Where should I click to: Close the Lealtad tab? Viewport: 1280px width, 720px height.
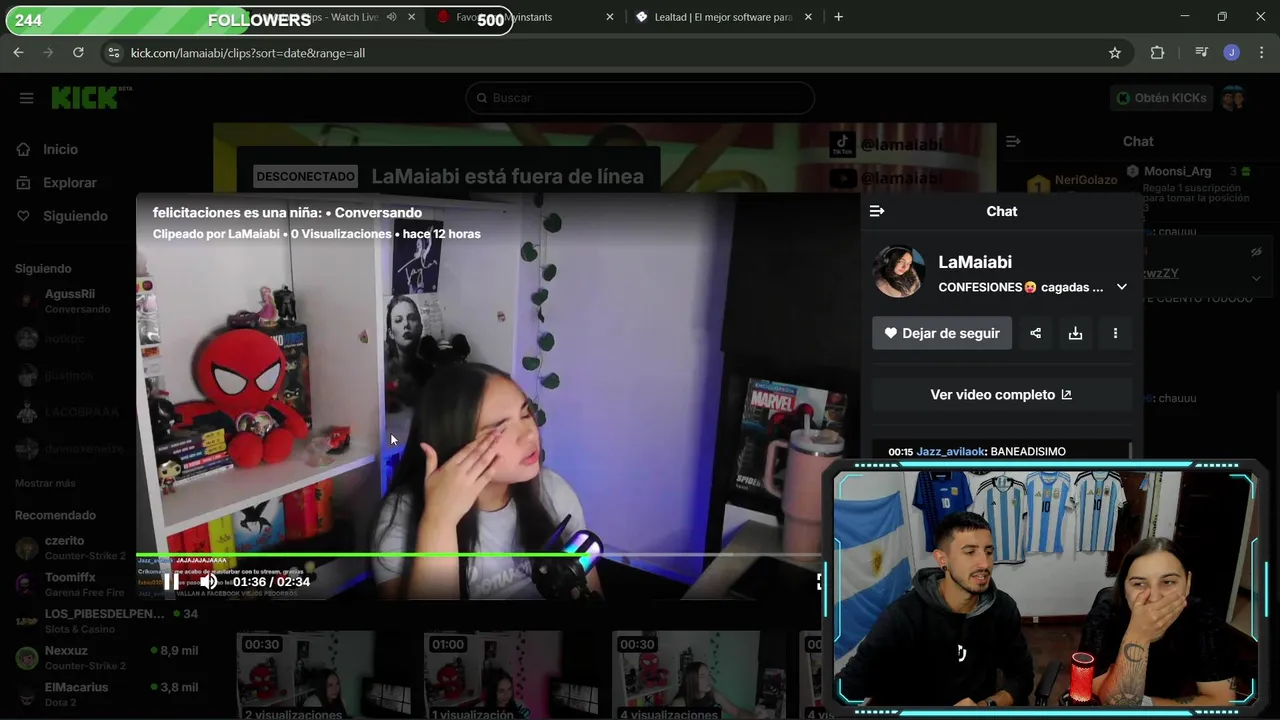click(808, 17)
